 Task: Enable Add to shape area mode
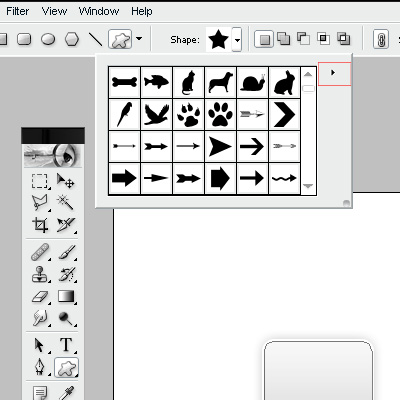[284, 39]
